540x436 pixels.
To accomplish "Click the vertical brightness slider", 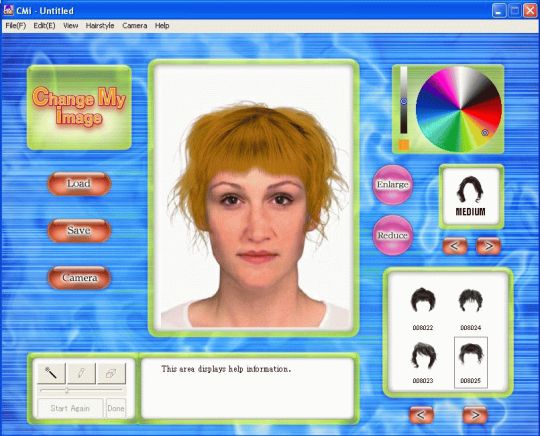I will point(404,101).
